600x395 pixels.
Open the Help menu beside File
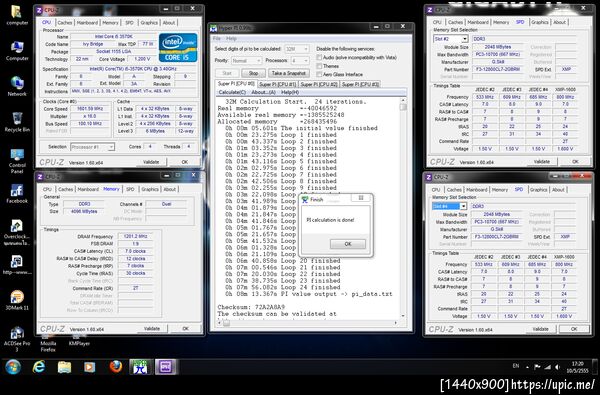[231, 39]
